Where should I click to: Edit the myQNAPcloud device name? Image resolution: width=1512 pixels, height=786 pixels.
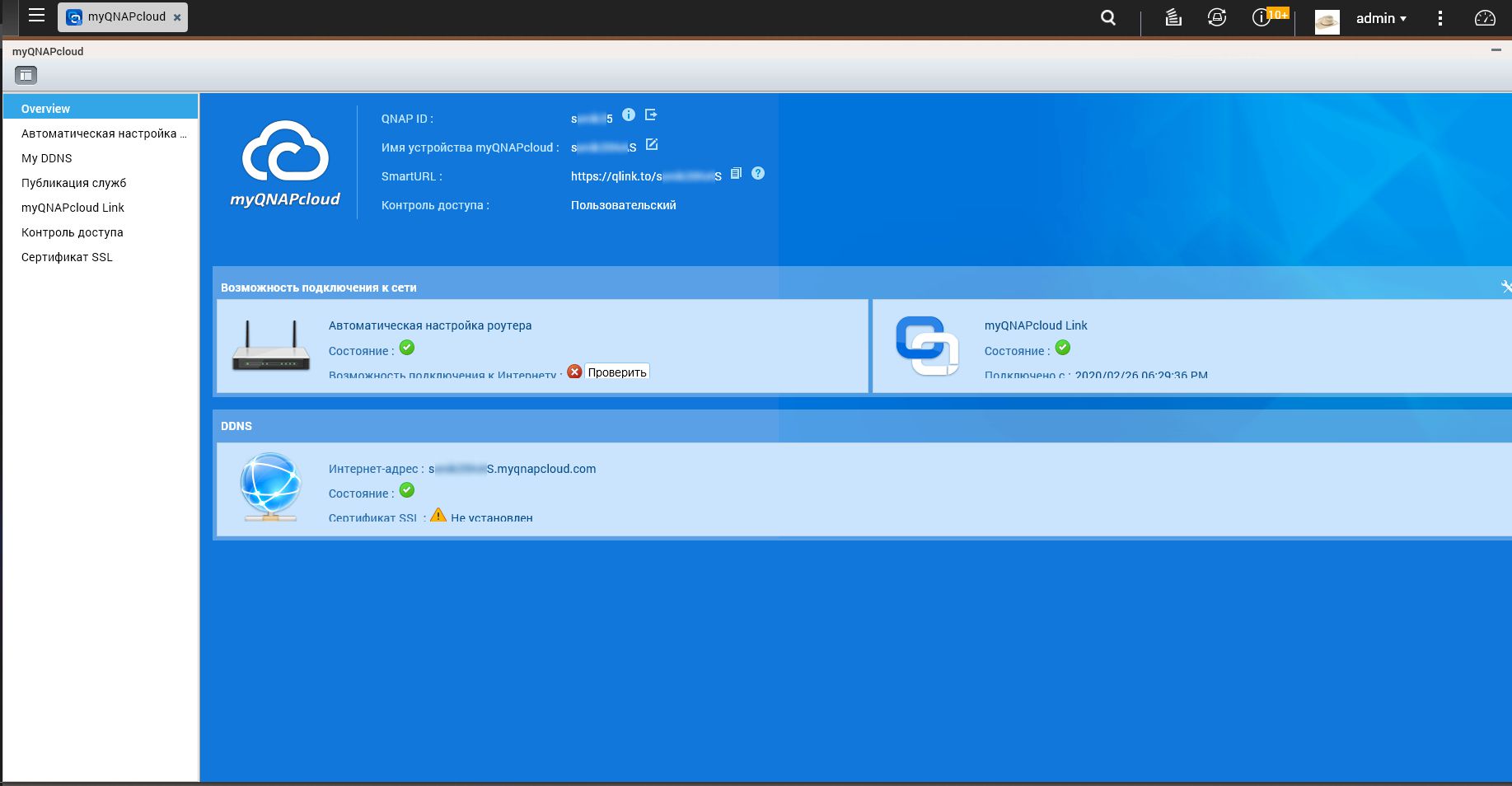[652, 144]
